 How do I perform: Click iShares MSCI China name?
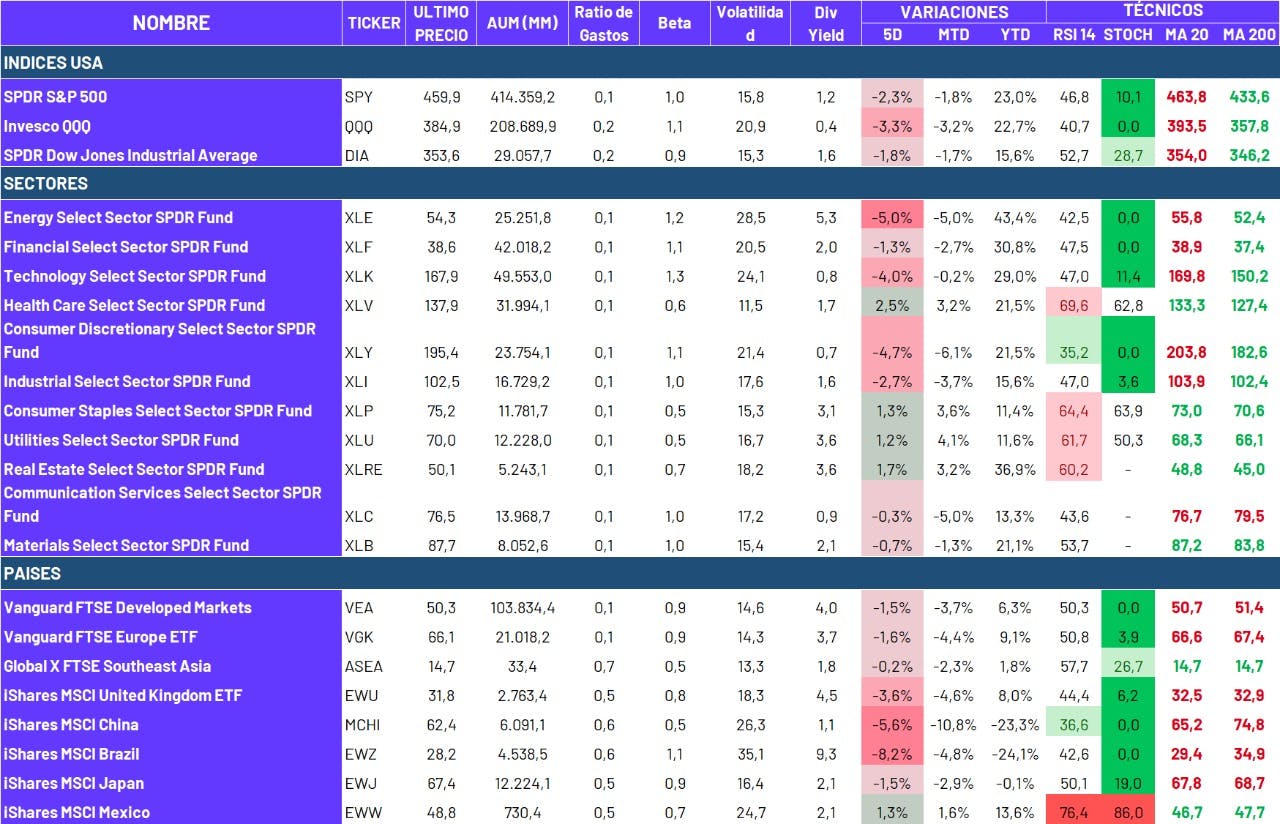tap(71, 724)
